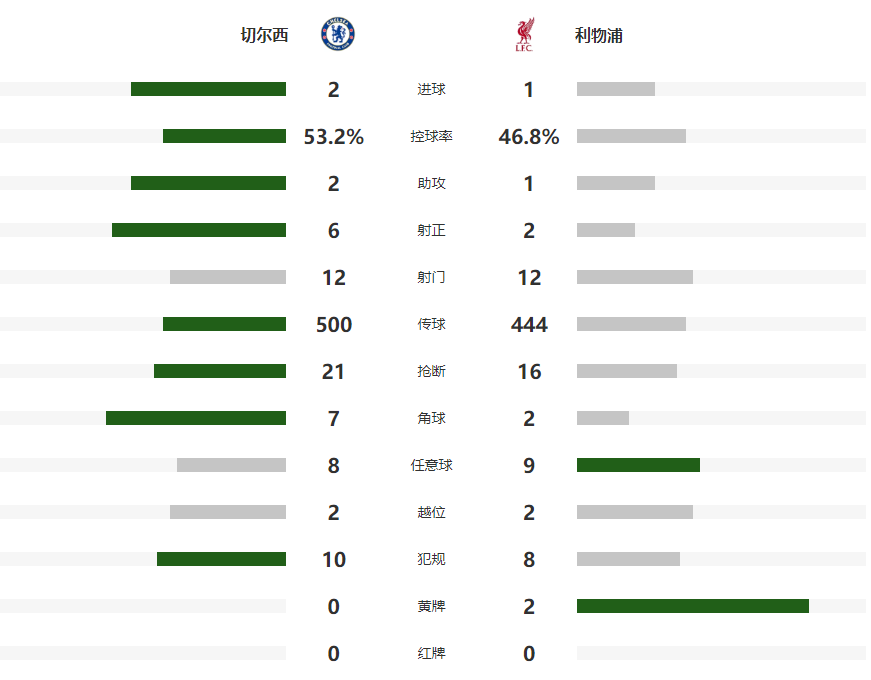Viewport: 871px width, 680px height.
Task: Click the 控球率 possession label
Action: pos(431,136)
